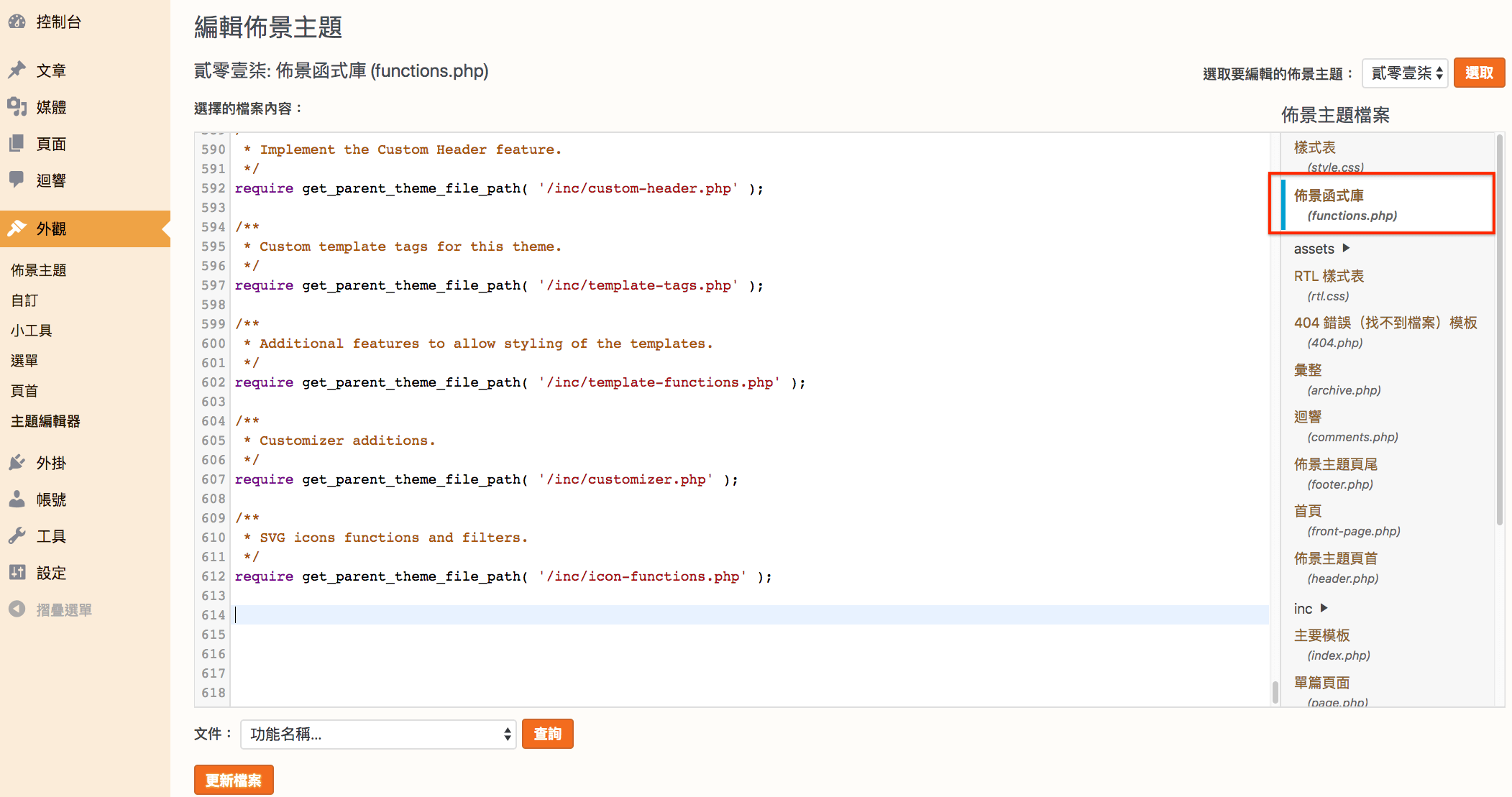Click the pages icon for 頁面
Image resolution: width=1512 pixels, height=797 pixels.
pyautogui.click(x=17, y=144)
